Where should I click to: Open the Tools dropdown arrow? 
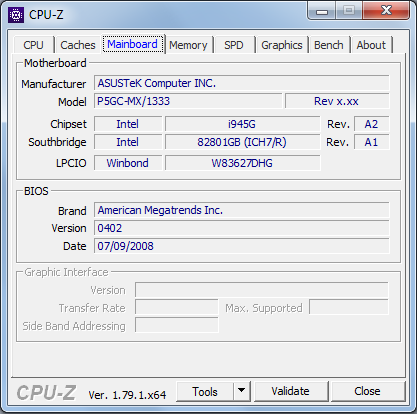click(242, 391)
